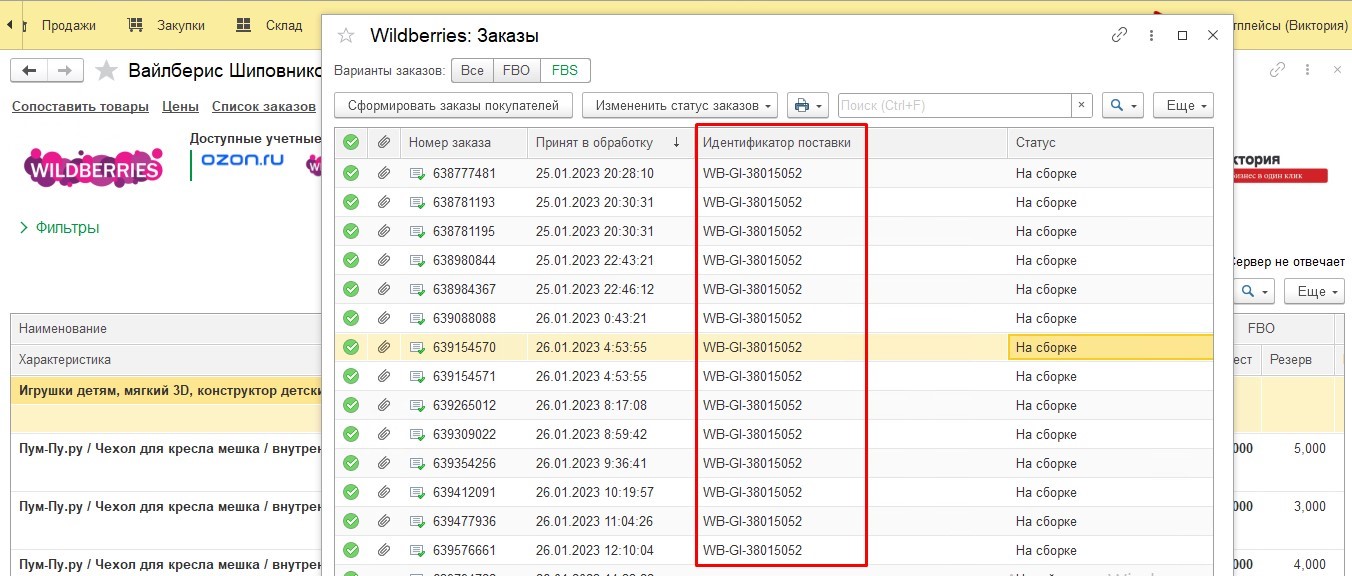Viewport: 1352px width, 576px height.
Task: Open the Сопоставить товары link
Action: [80, 106]
